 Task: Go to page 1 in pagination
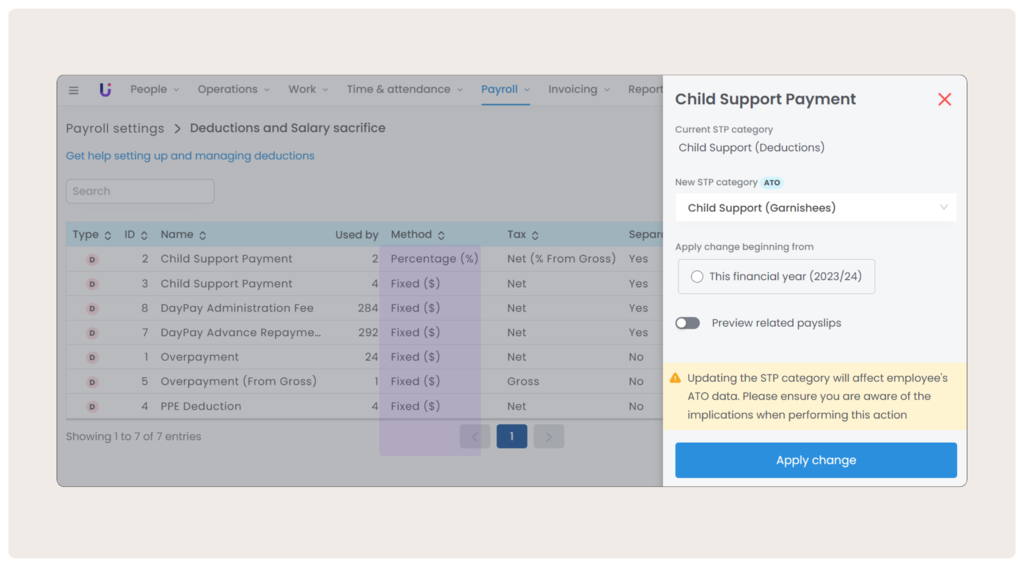(512, 436)
